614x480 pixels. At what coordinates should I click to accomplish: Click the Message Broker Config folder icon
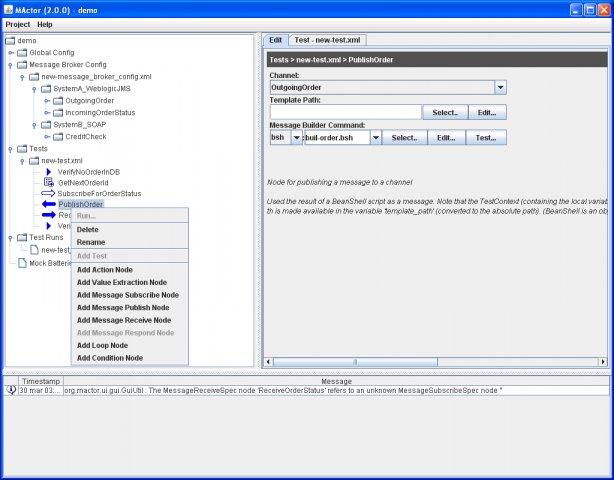click(x=22, y=65)
